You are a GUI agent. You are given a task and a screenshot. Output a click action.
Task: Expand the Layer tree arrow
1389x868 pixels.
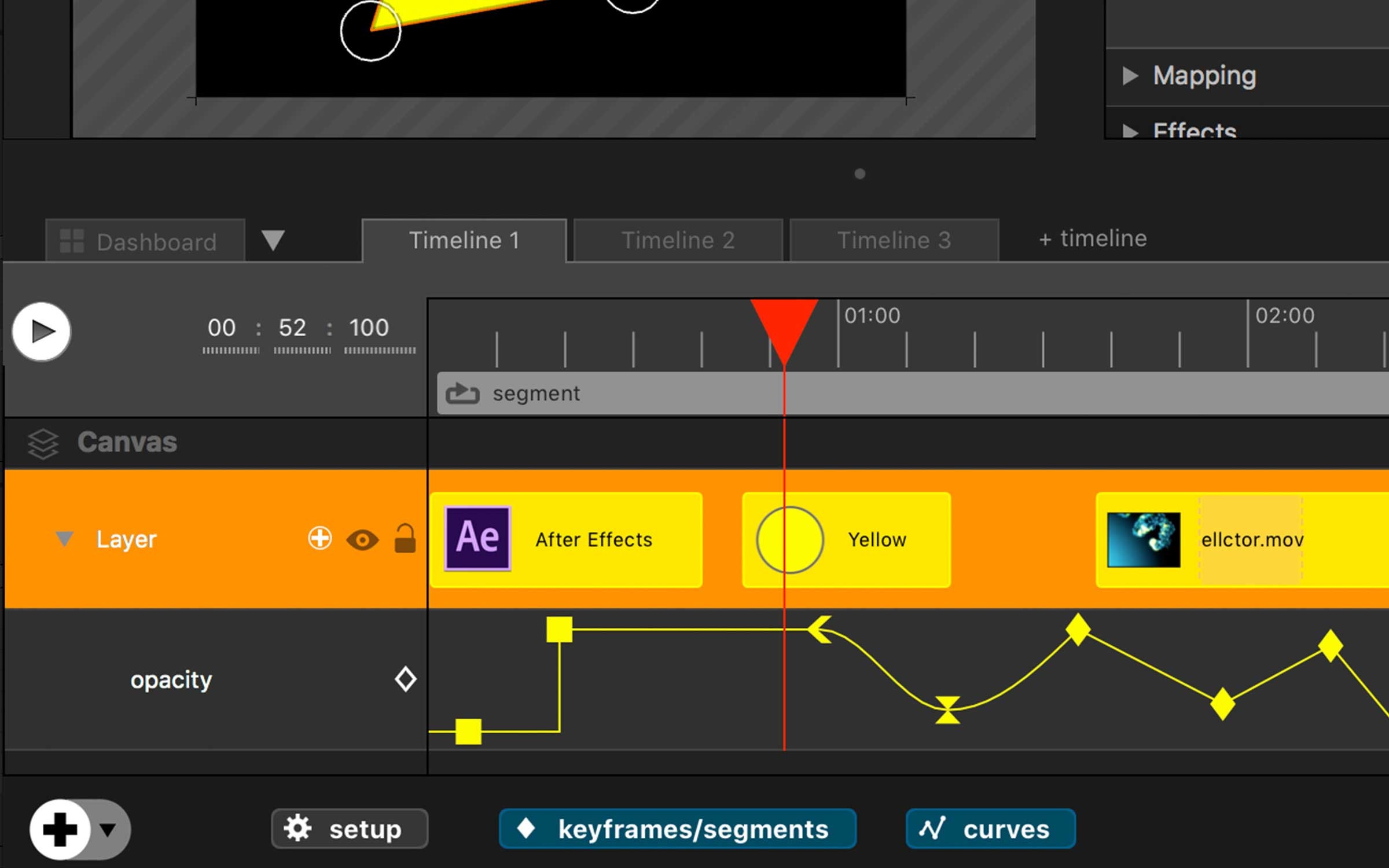click(x=63, y=538)
